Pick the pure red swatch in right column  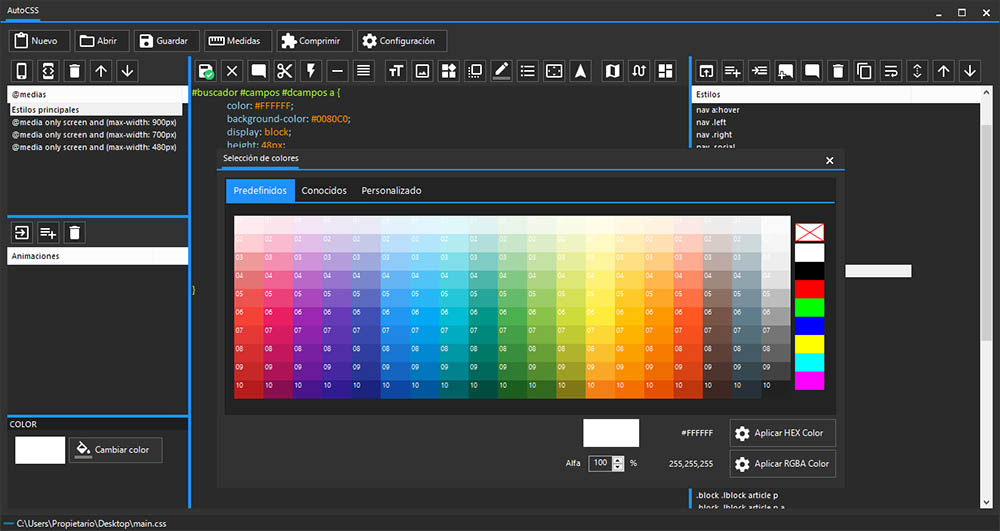point(809,289)
